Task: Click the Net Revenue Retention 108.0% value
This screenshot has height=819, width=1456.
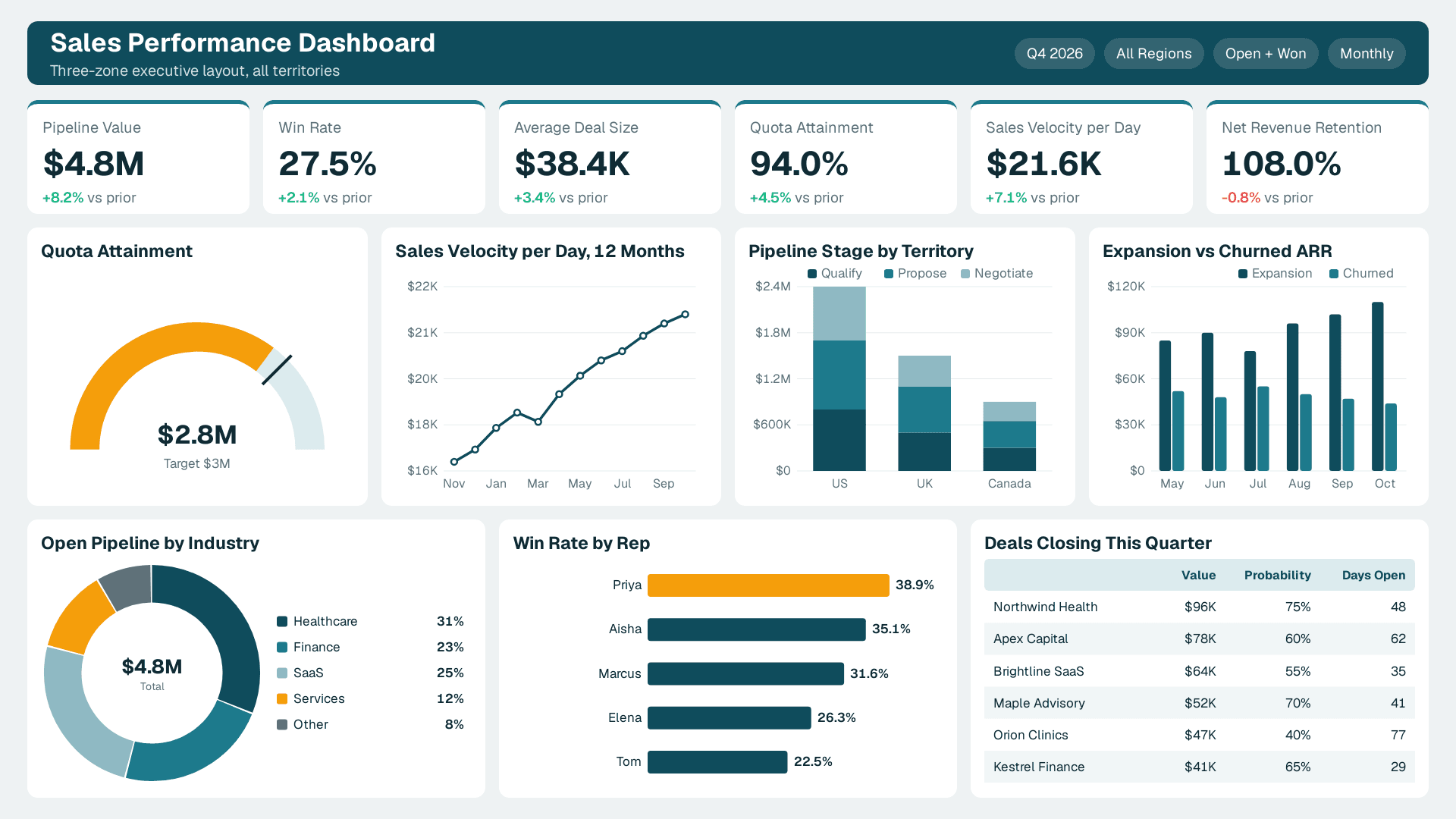Action: click(x=1281, y=164)
